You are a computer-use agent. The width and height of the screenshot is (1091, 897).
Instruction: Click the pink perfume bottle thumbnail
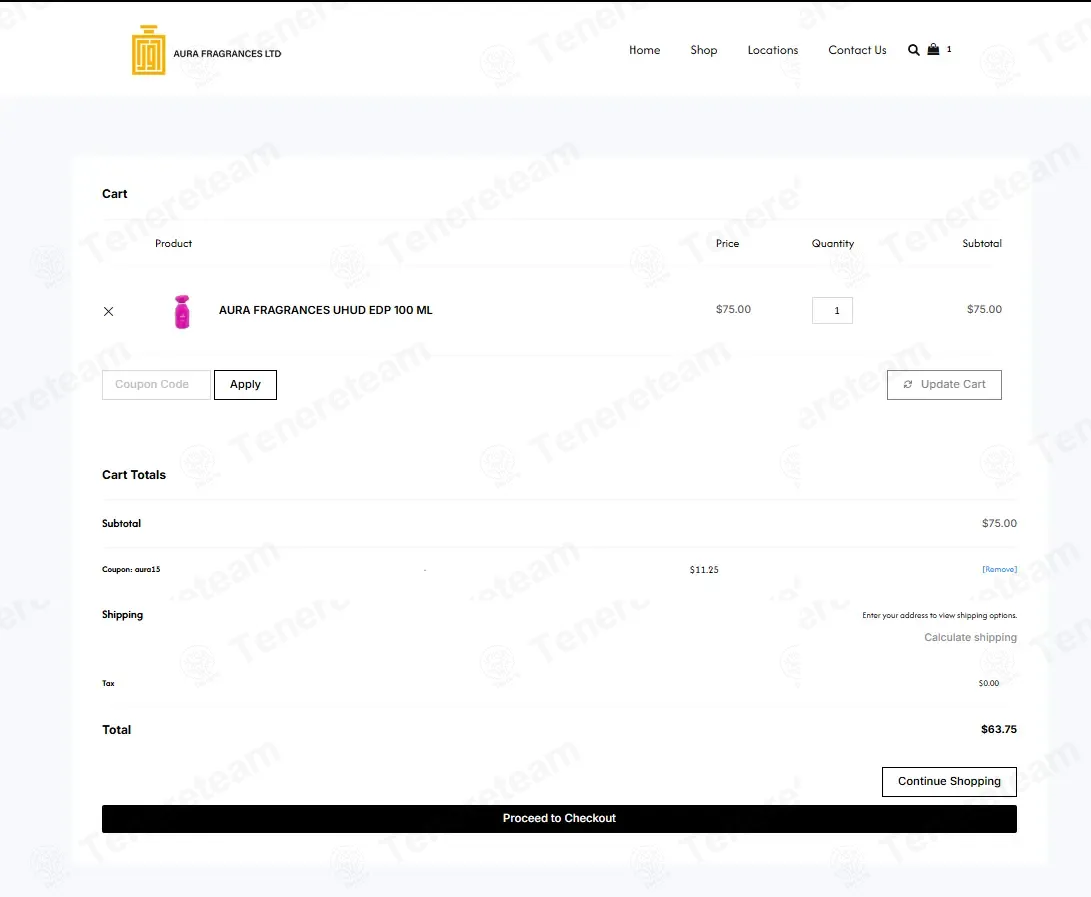tap(182, 312)
